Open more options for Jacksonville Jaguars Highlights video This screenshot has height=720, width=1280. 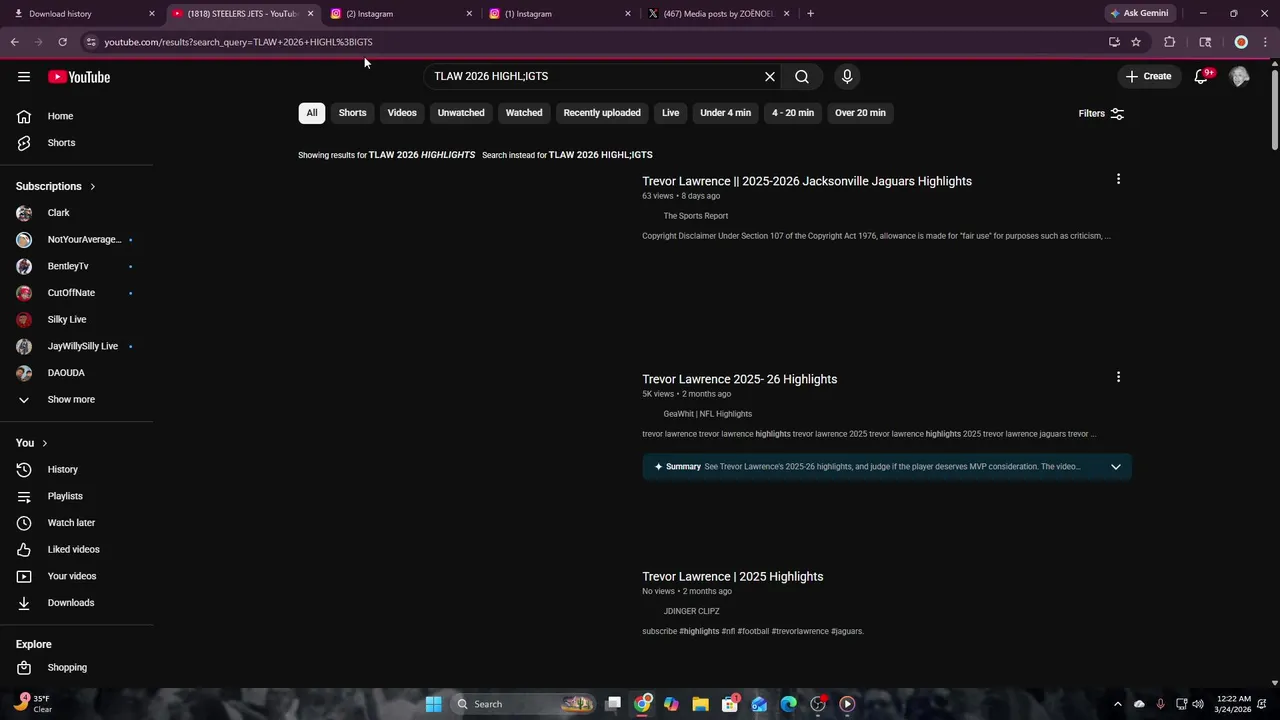click(1118, 179)
